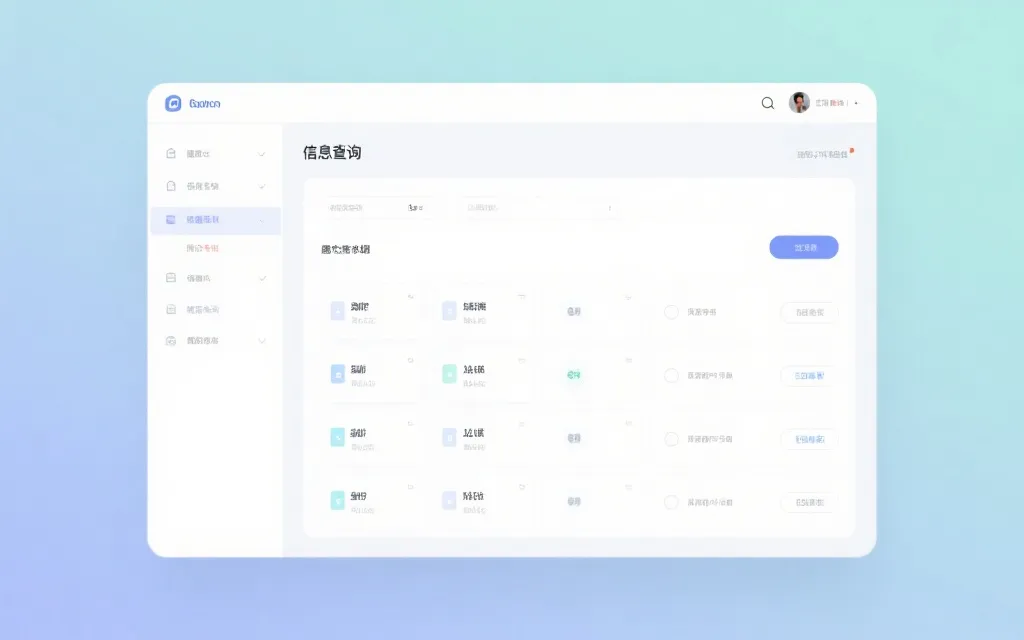Click the blue square icon in the first result row
Image resolution: width=1024 pixels, height=640 pixels.
click(336, 311)
